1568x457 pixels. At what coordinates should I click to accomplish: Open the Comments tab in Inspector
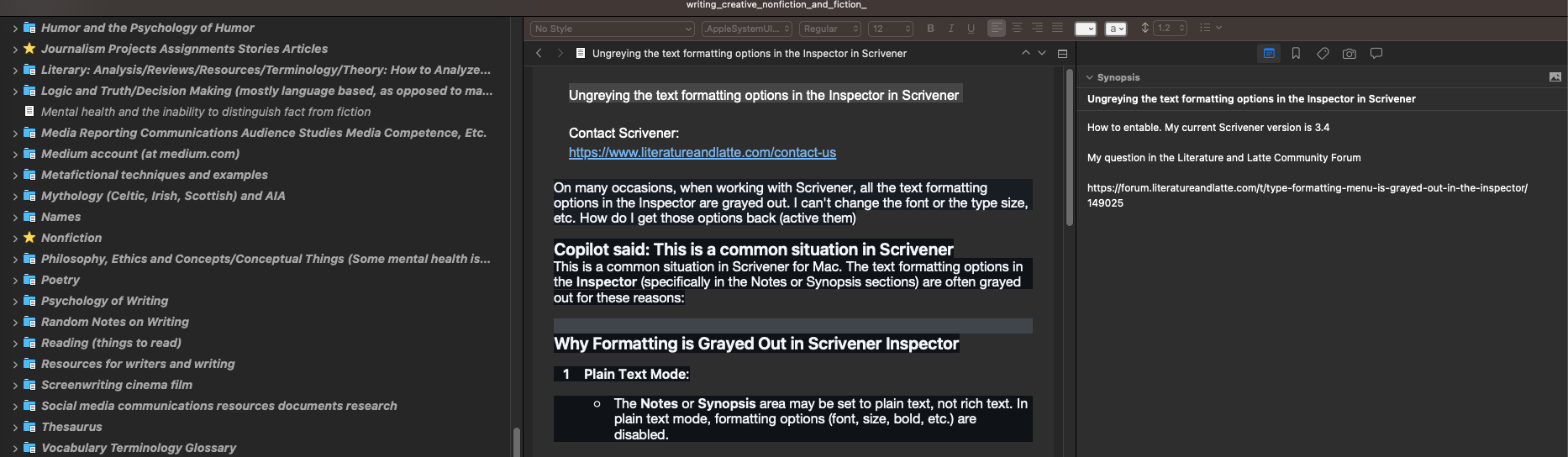(x=1376, y=53)
